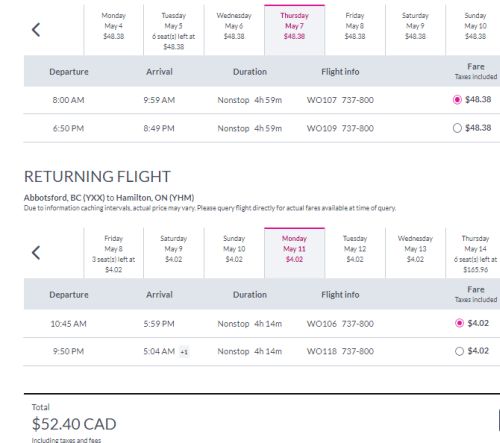This screenshot has height=443, width=500.
Task: Choose Saturday May 9 returning date tab
Action: click(x=174, y=253)
